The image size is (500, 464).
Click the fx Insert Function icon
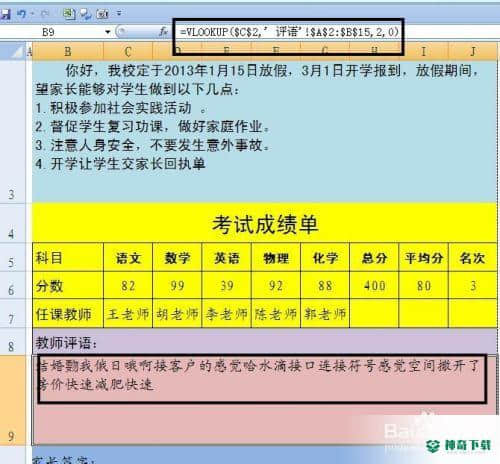pos(163,32)
